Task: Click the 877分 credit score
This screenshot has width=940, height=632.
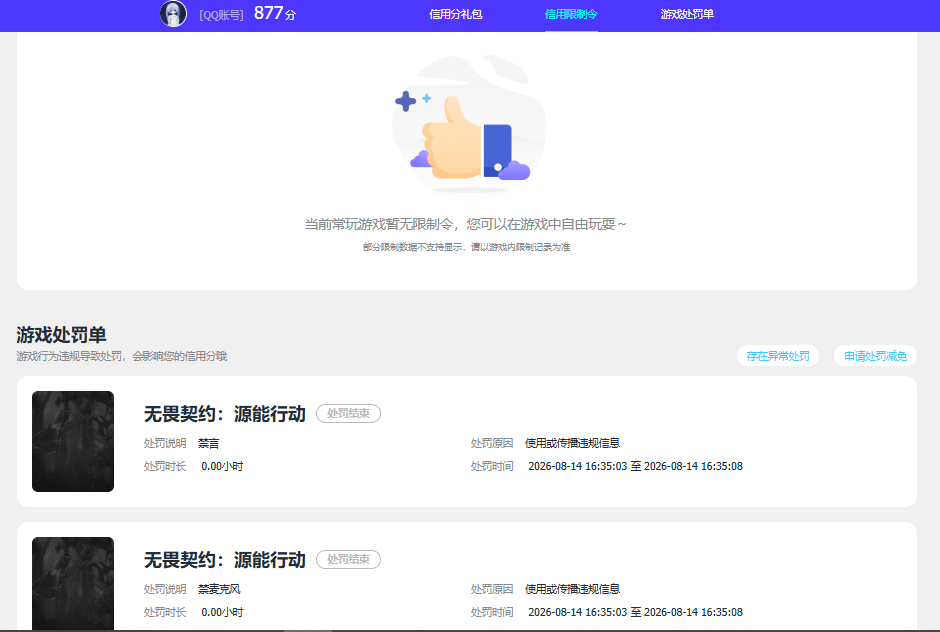Action: (x=275, y=13)
